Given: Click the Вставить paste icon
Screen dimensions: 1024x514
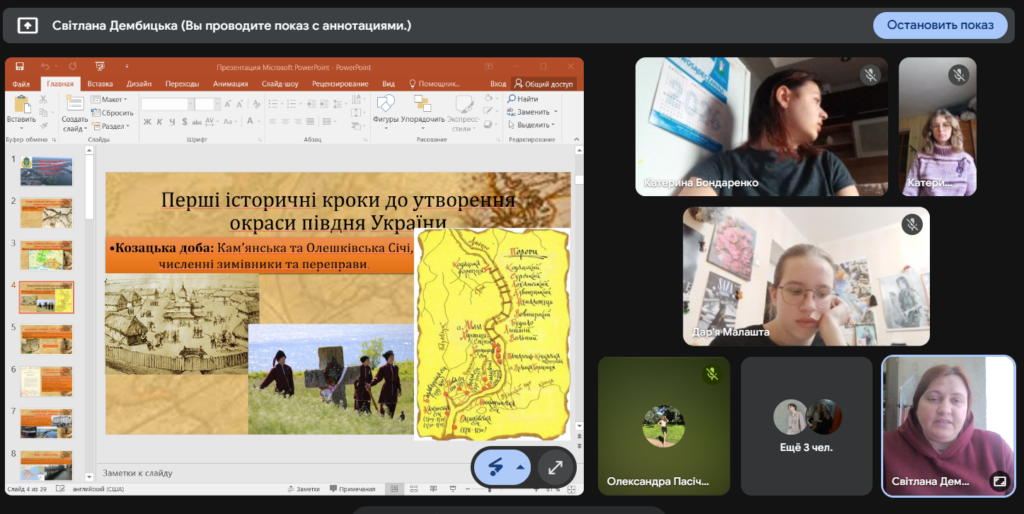Looking at the screenshot, I should click(21, 106).
